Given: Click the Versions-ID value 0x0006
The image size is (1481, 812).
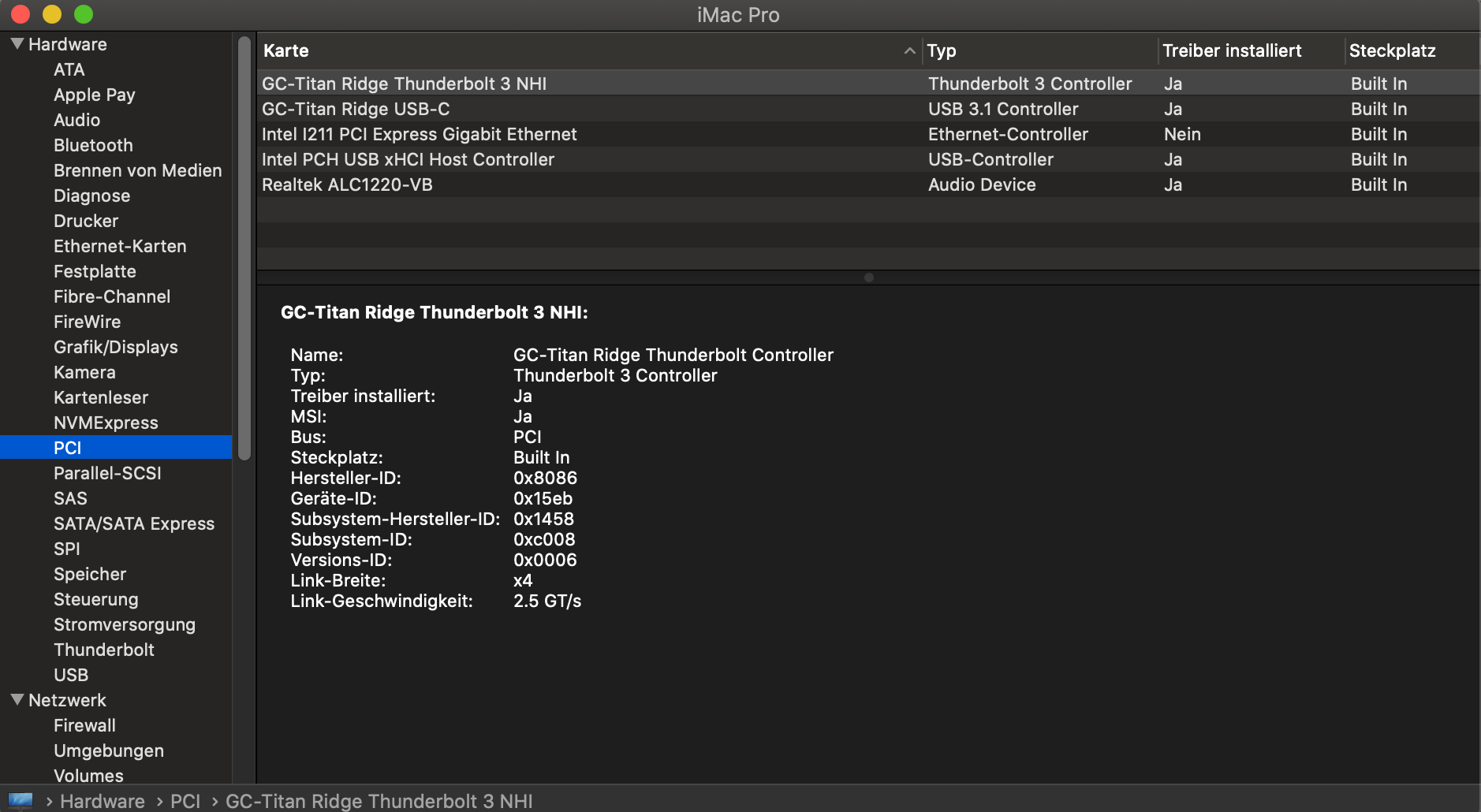Looking at the screenshot, I should (545, 560).
